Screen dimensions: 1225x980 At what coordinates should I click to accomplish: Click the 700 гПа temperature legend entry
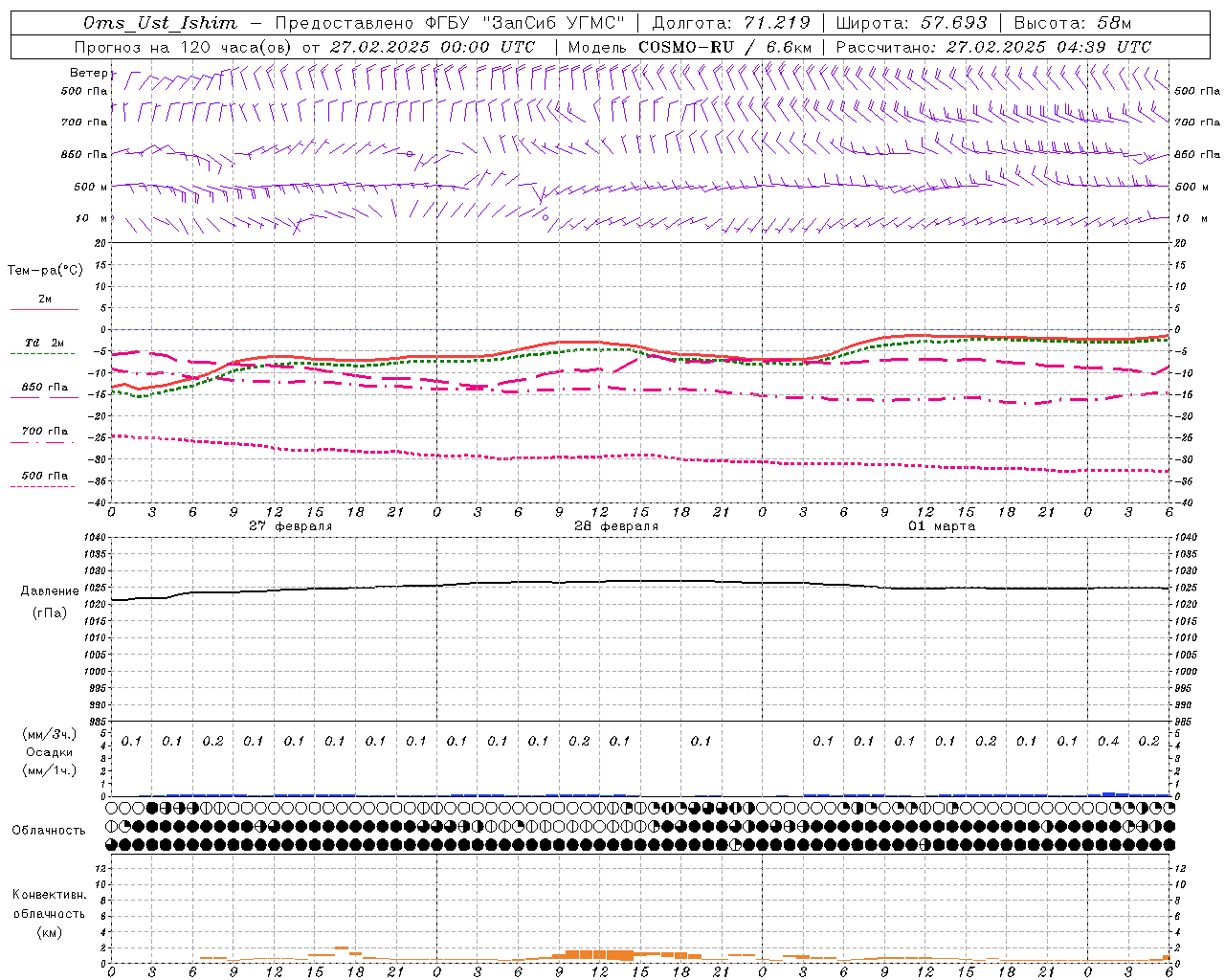pos(45,431)
